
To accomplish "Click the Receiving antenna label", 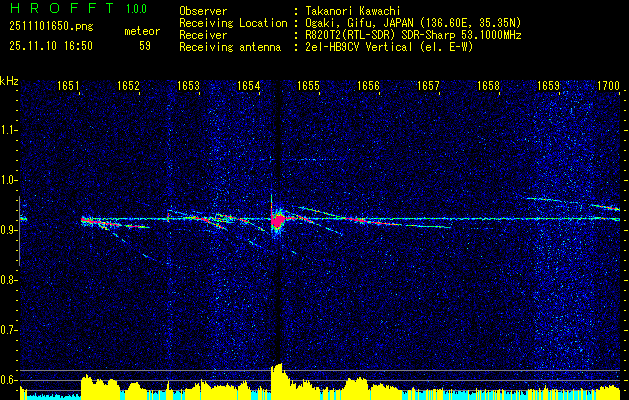I will pyautogui.click(x=230, y=47).
